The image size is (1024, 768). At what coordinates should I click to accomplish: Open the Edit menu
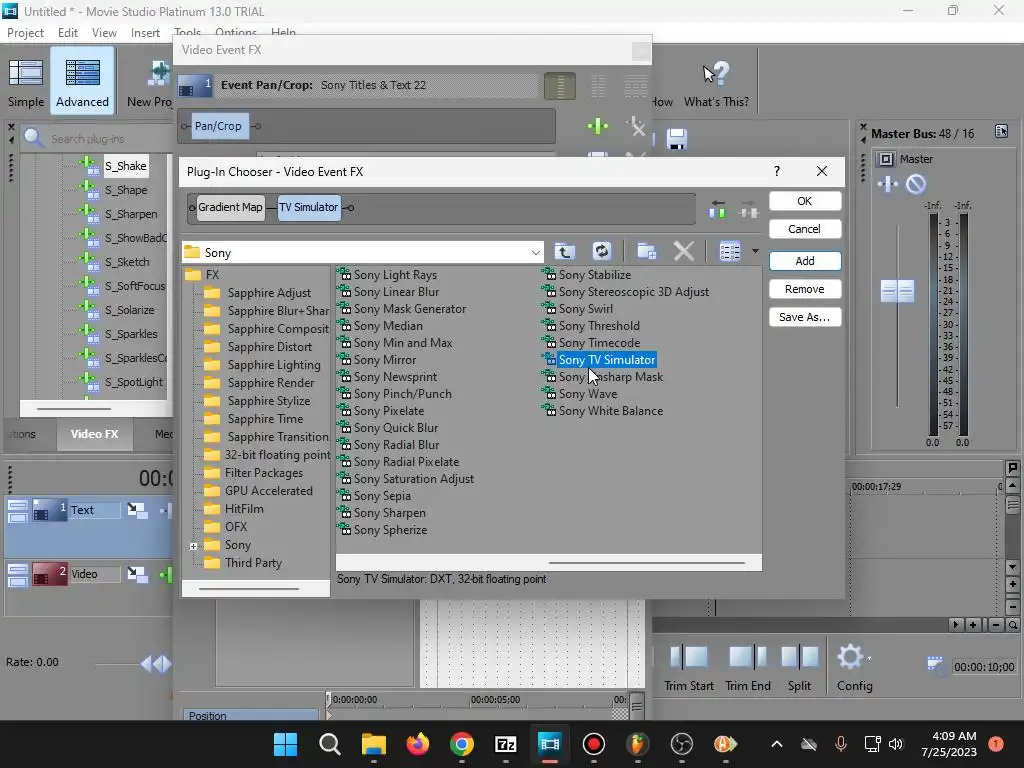[x=68, y=33]
